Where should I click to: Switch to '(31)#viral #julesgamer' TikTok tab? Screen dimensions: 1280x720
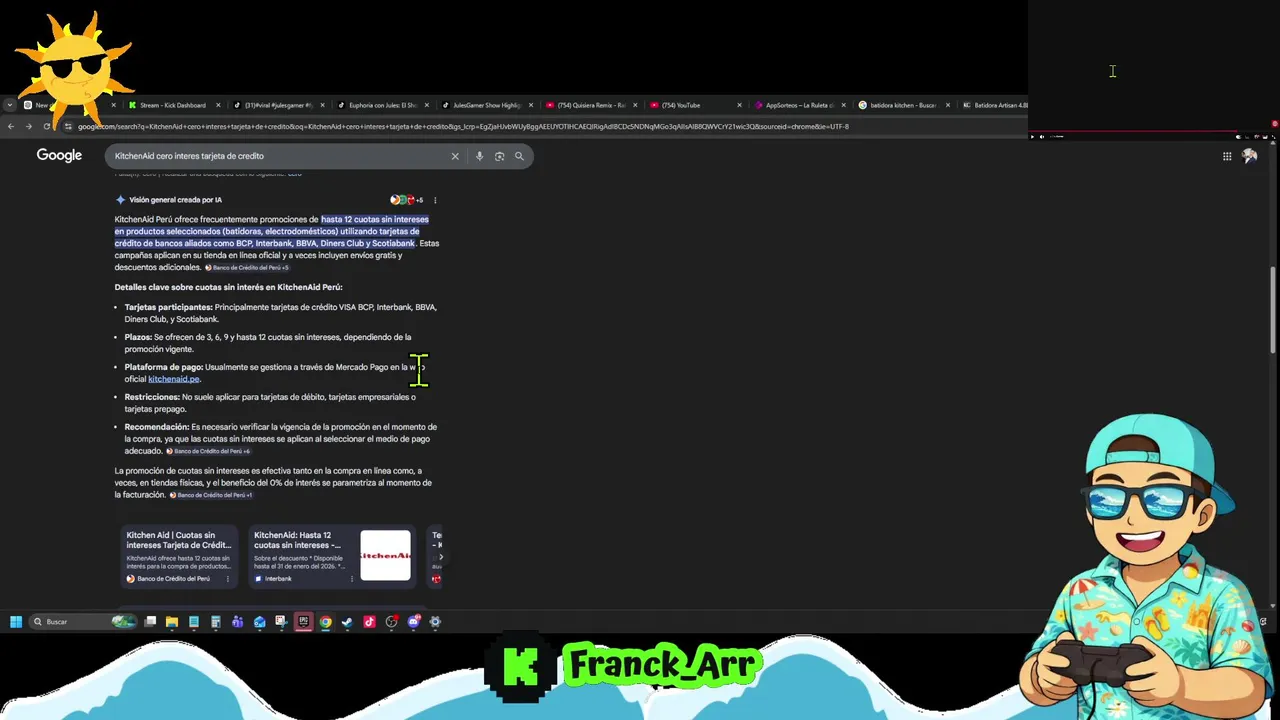[278, 105]
